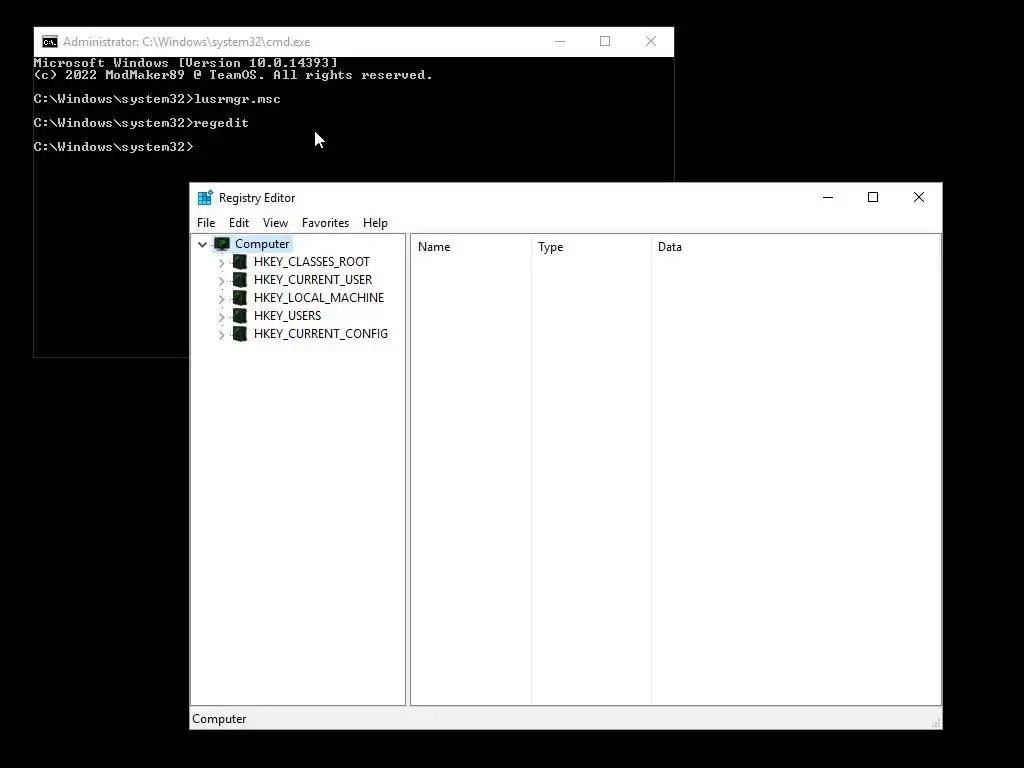
Task: Expand HKEY_CURRENT_CONFIG chevron
Action: tap(221, 334)
